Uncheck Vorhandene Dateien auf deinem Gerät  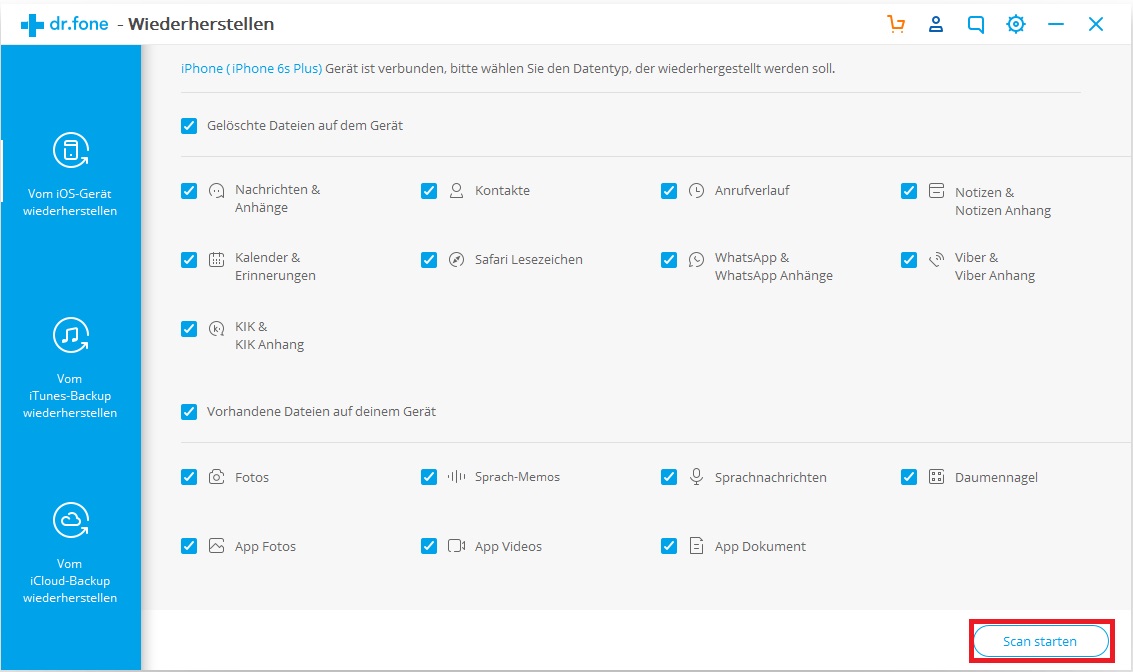[x=189, y=412]
